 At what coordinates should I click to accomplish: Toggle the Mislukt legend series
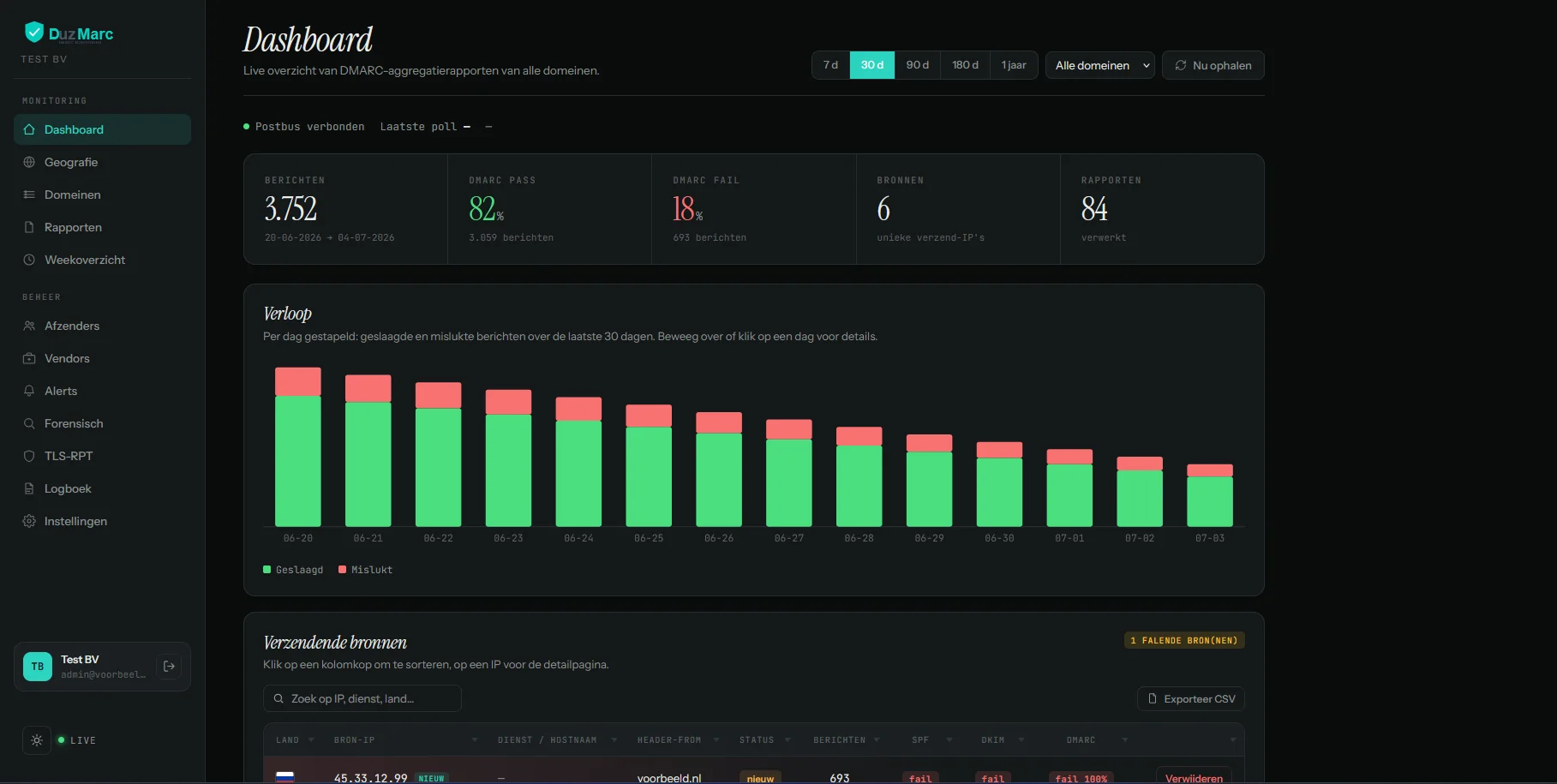point(366,570)
